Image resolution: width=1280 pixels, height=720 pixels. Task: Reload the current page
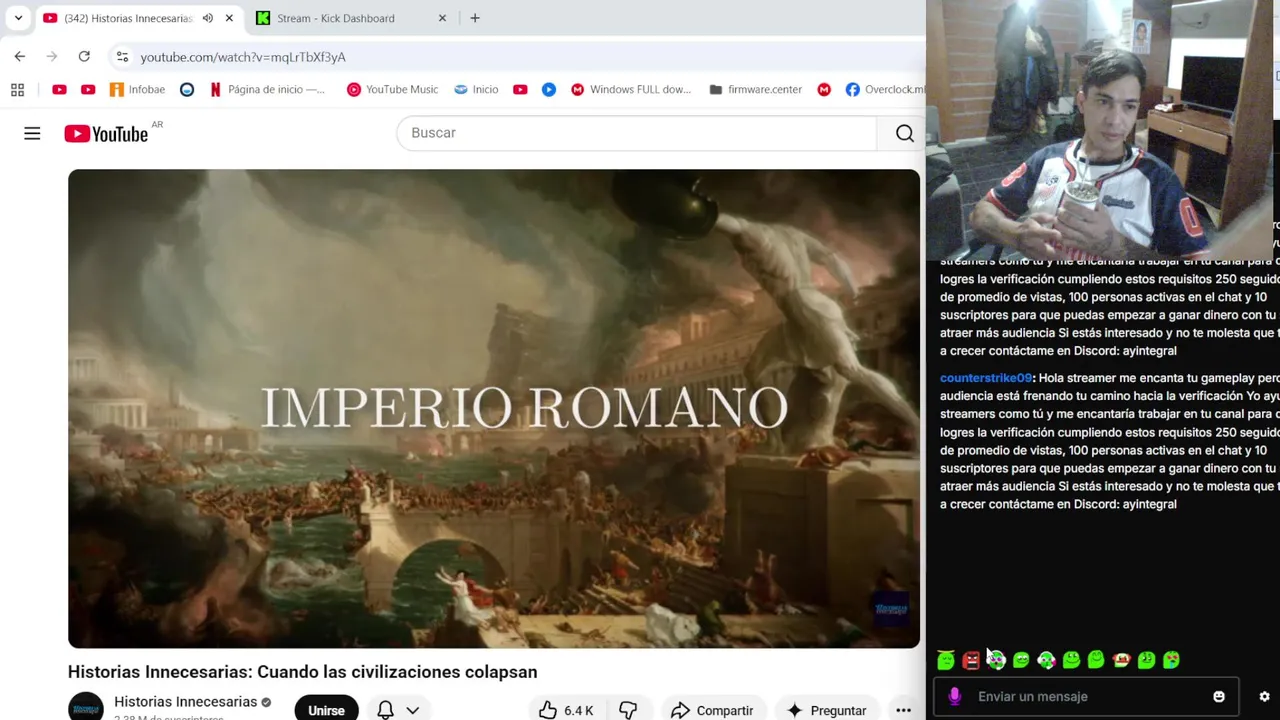click(x=84, y=57)
